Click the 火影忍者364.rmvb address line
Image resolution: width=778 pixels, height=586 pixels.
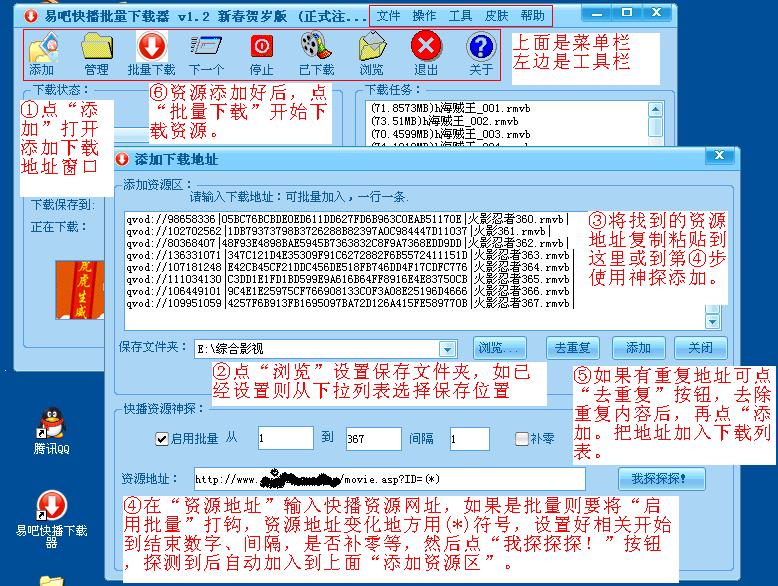point(350,267)
